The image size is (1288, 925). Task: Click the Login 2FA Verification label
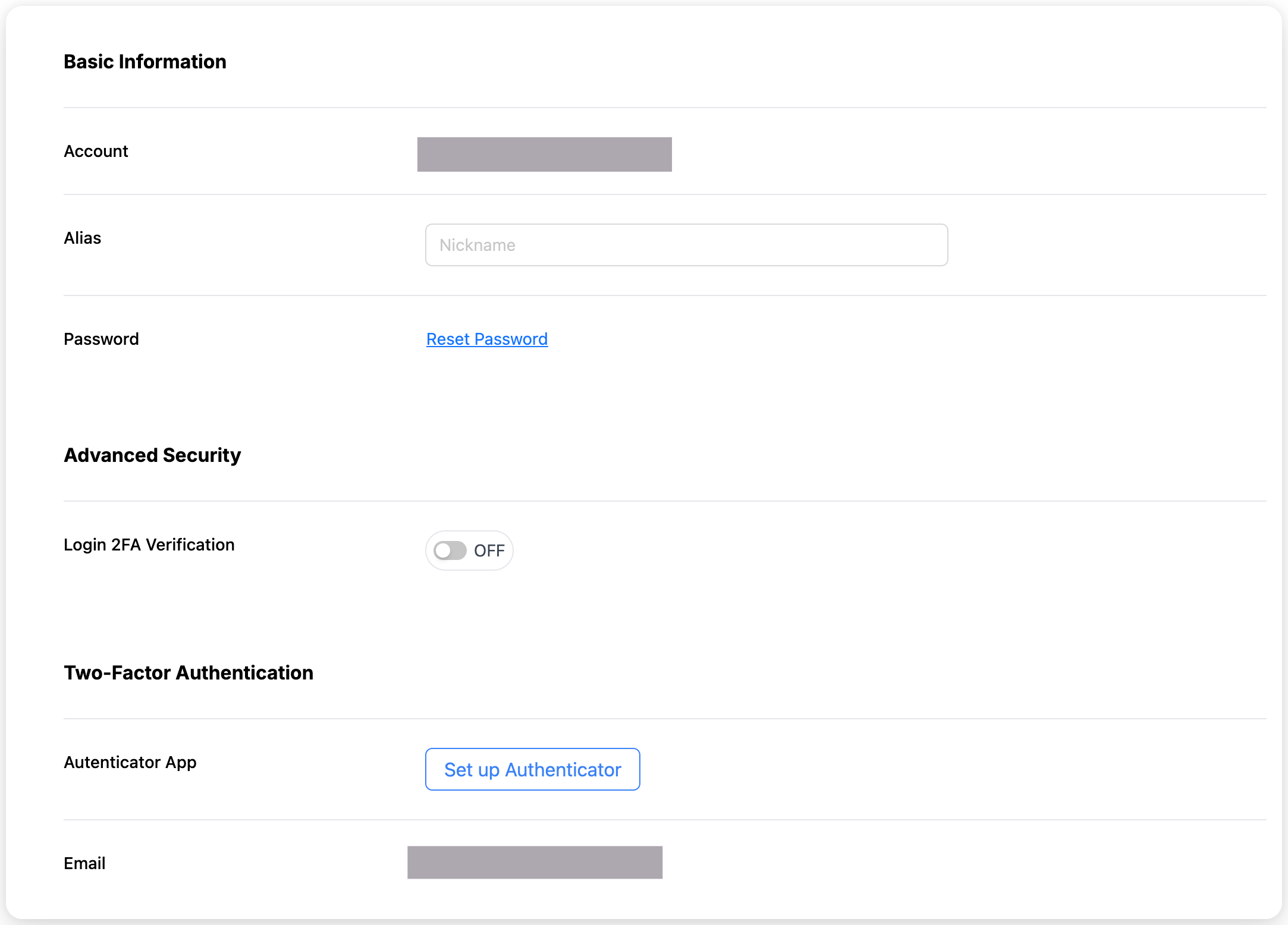point(149,545)
